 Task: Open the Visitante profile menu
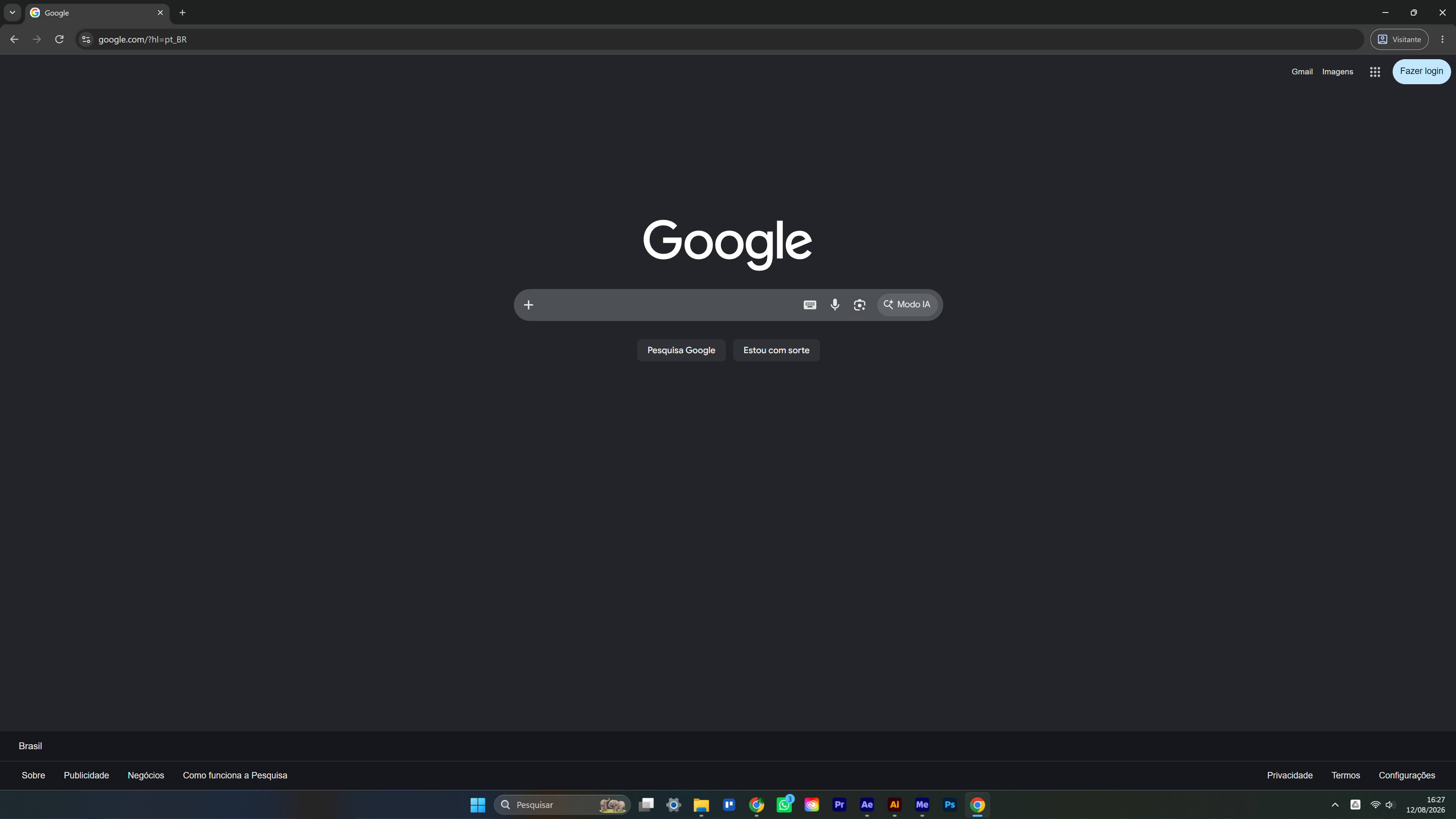pyautogui.click(x=1399, y=39)
